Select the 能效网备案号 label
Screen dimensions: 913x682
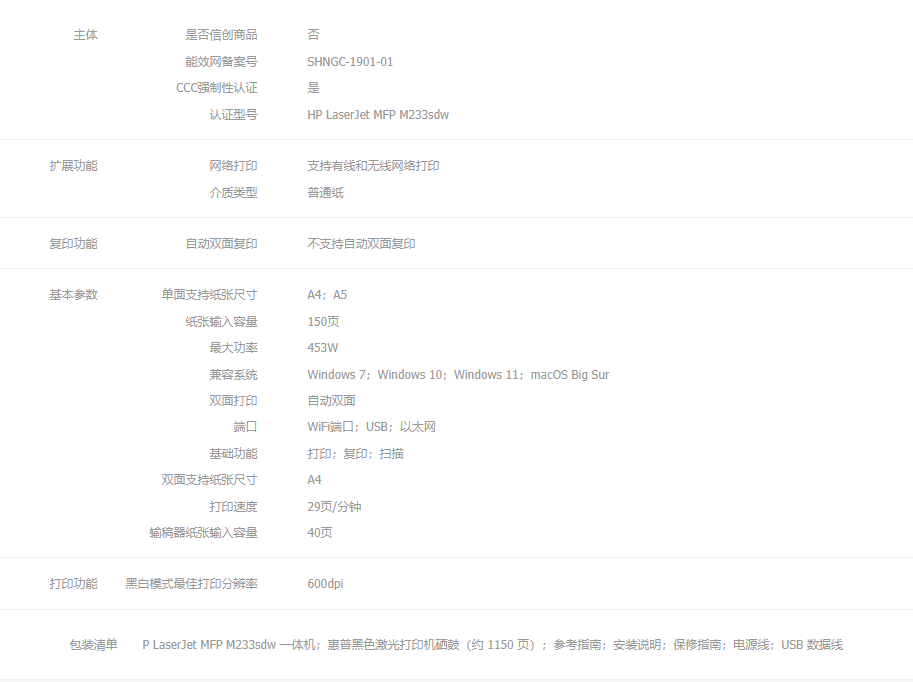[x=221, y=62]
